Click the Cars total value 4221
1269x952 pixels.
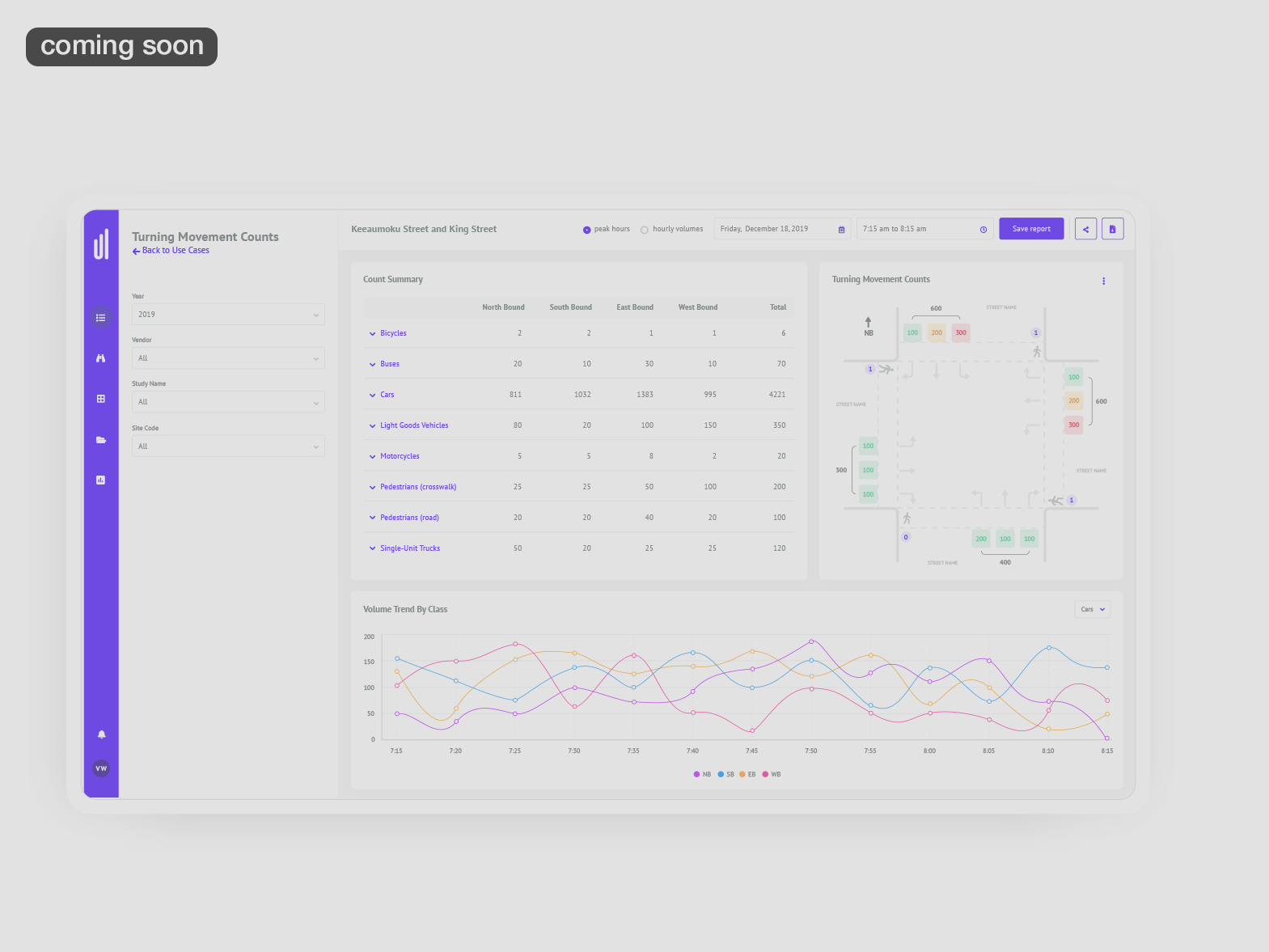coord(777,395)
